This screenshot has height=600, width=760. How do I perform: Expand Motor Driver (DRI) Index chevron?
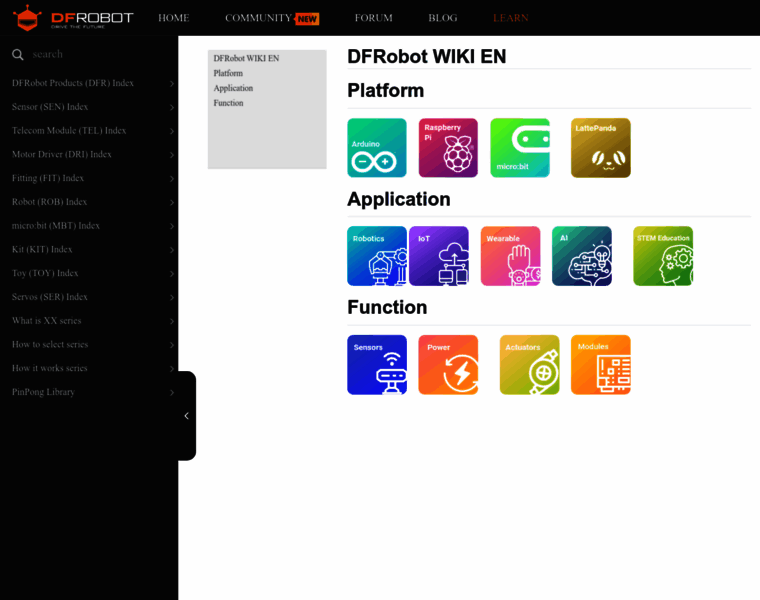[172, 155]
